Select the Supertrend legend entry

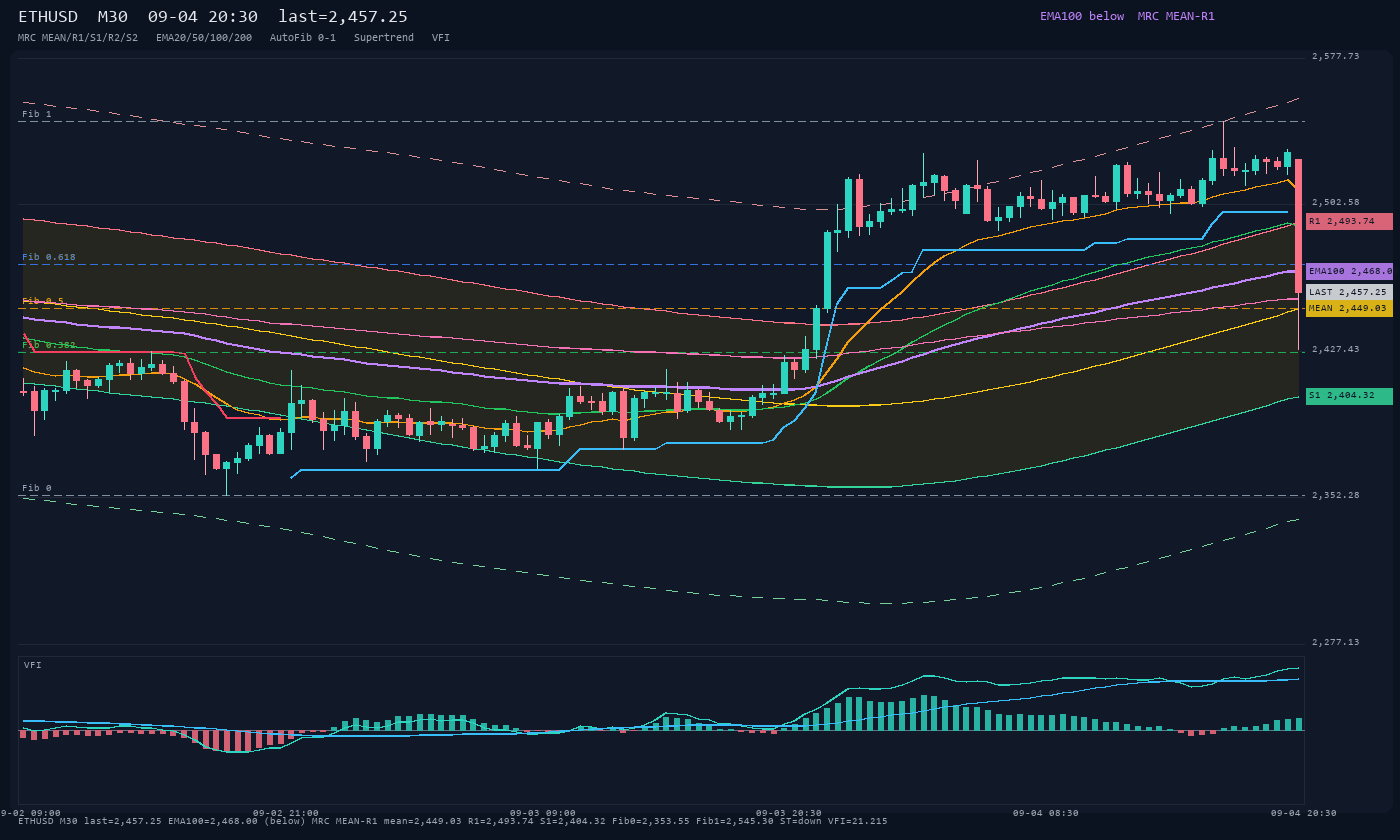384,37
